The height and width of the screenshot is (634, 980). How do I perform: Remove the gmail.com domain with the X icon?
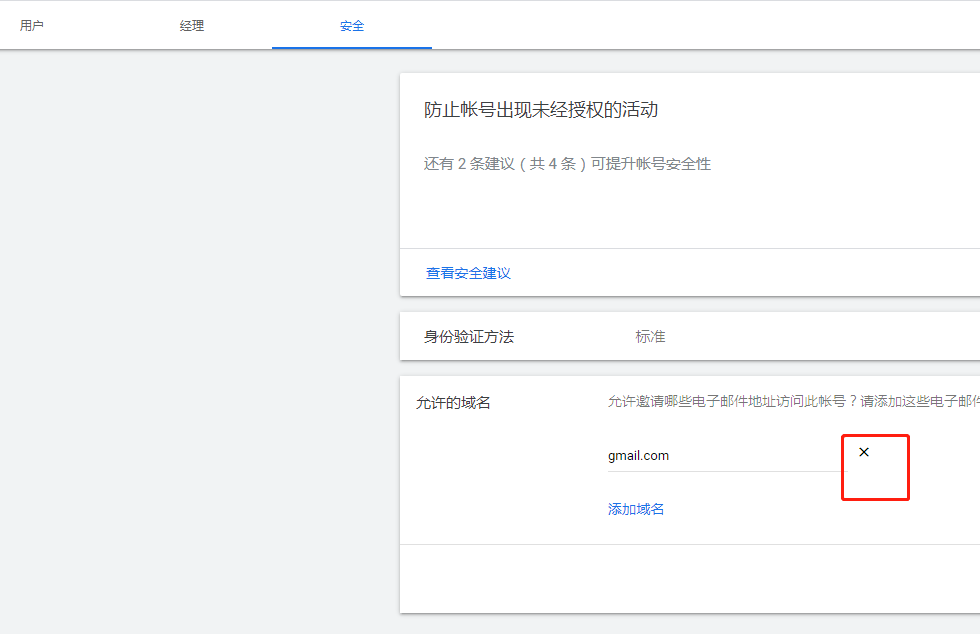tap(864, 452)
